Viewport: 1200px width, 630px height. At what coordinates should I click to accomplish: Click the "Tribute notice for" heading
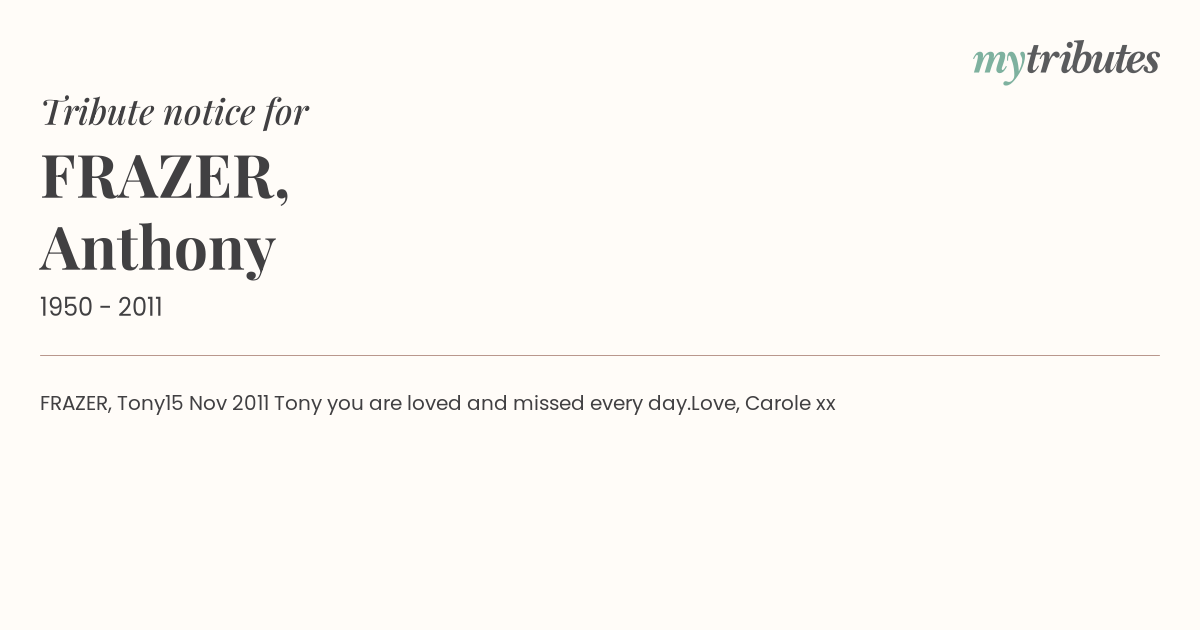click(x=174, y=112)
